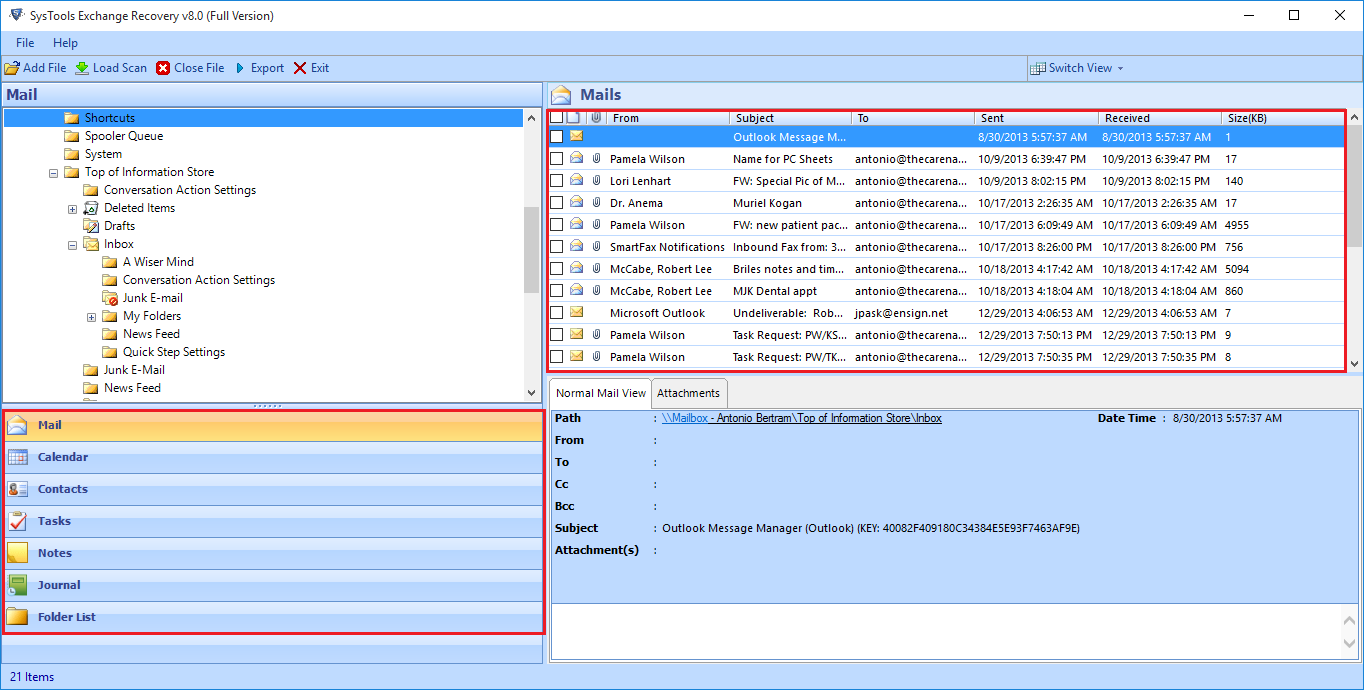
Task: Click the mail list vertical scrollbar thumb
Action: (1354, 185)
